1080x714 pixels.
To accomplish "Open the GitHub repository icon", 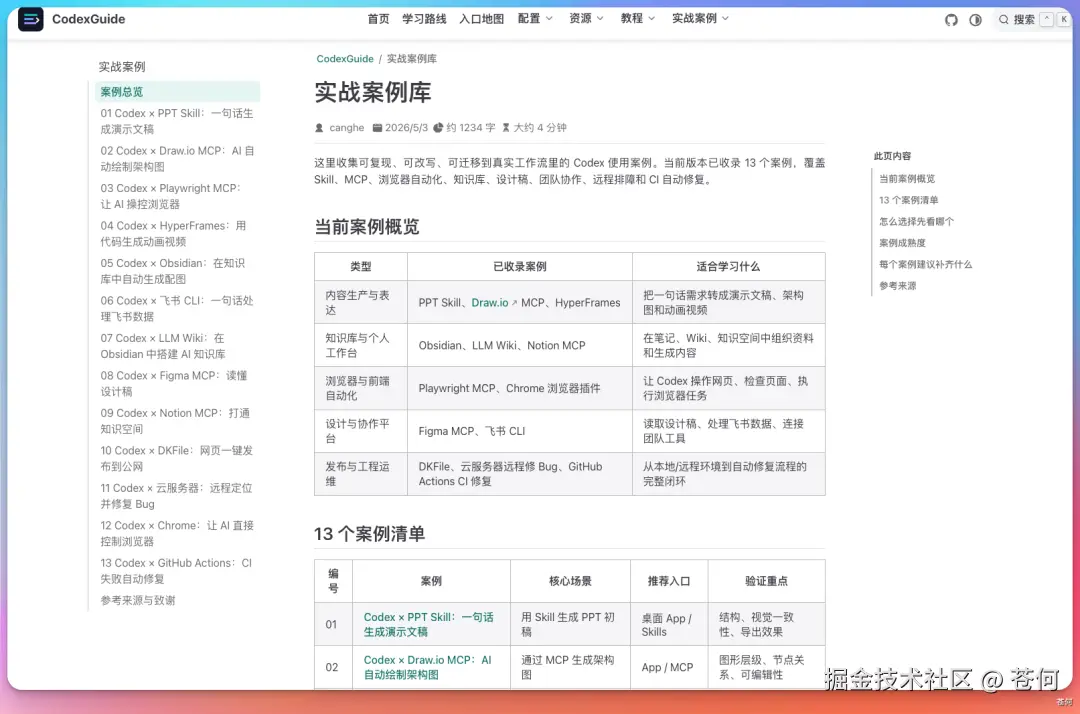I will tap(951, 20).
